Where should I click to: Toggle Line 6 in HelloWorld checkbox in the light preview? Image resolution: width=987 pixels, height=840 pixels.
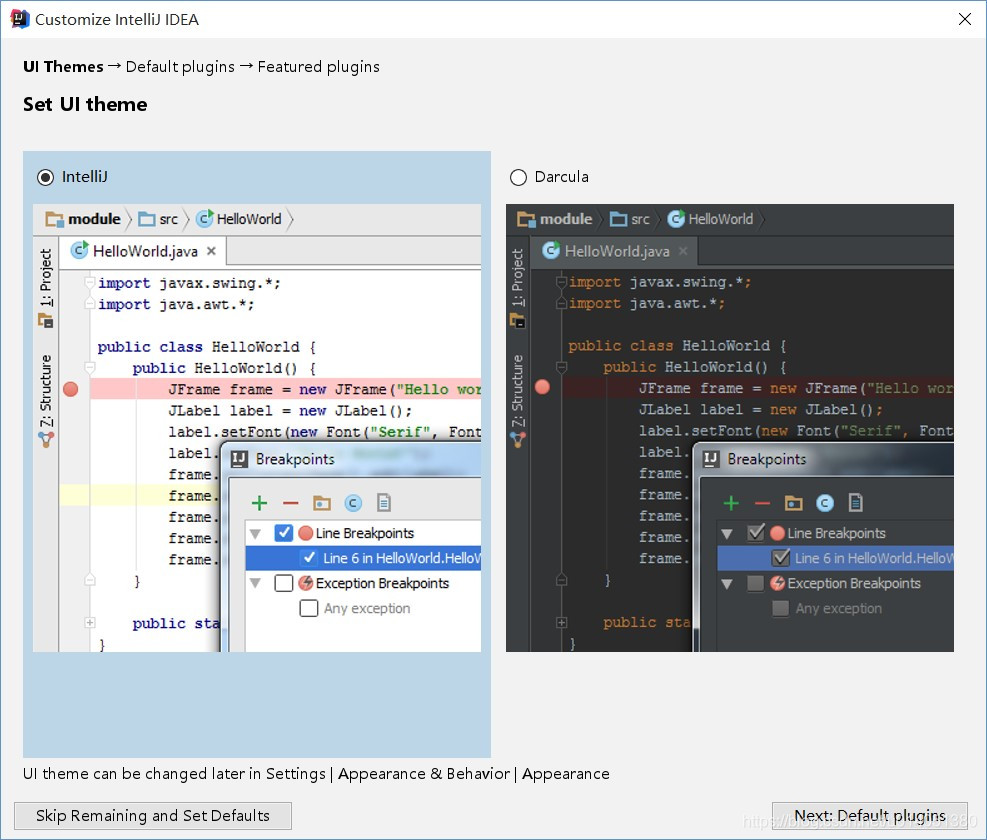point(309,558)
